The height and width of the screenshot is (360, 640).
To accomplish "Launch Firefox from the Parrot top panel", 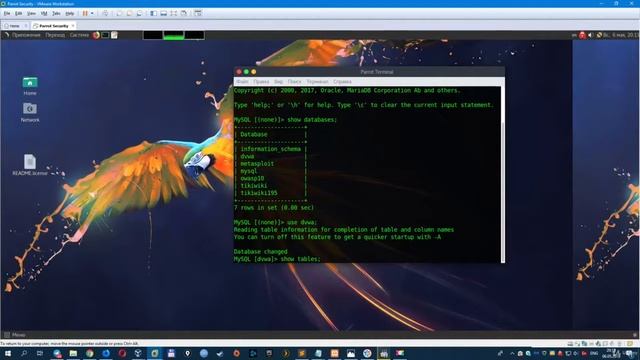I will pos(96,35).
